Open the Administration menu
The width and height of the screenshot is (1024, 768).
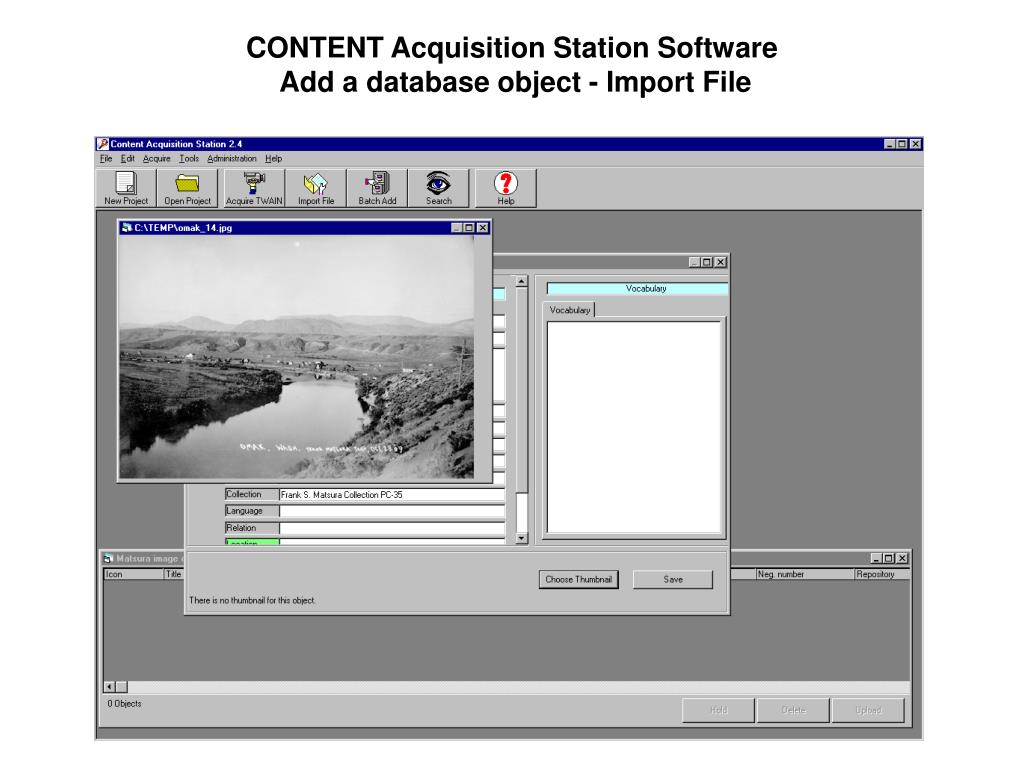pos(232,159)
